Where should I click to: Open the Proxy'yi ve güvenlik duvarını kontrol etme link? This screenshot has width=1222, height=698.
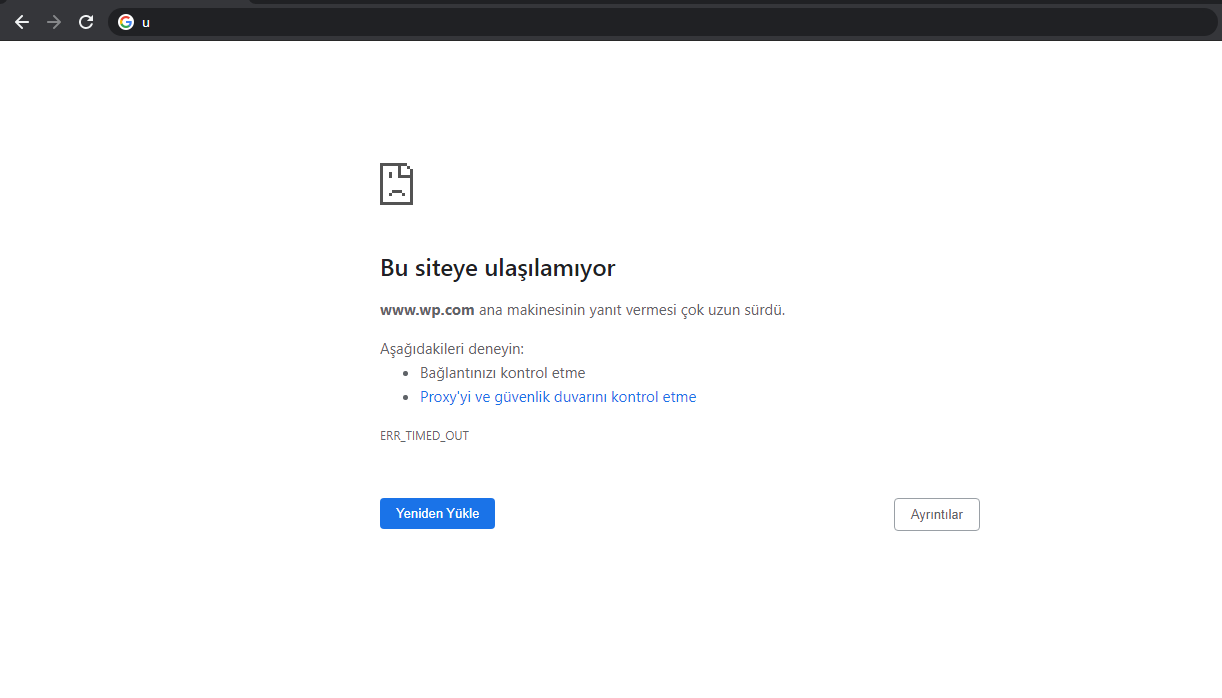tap(558, 397)
